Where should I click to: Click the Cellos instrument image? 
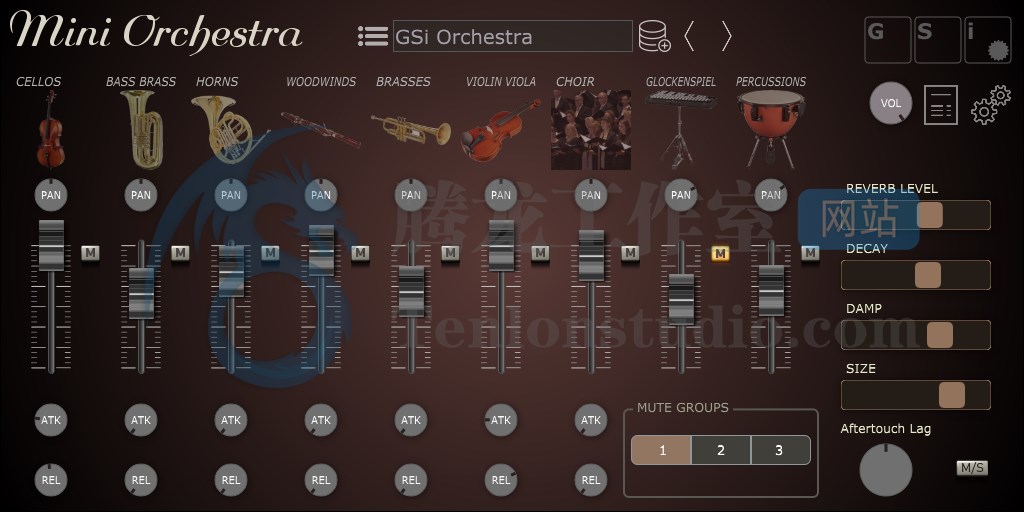50,129
